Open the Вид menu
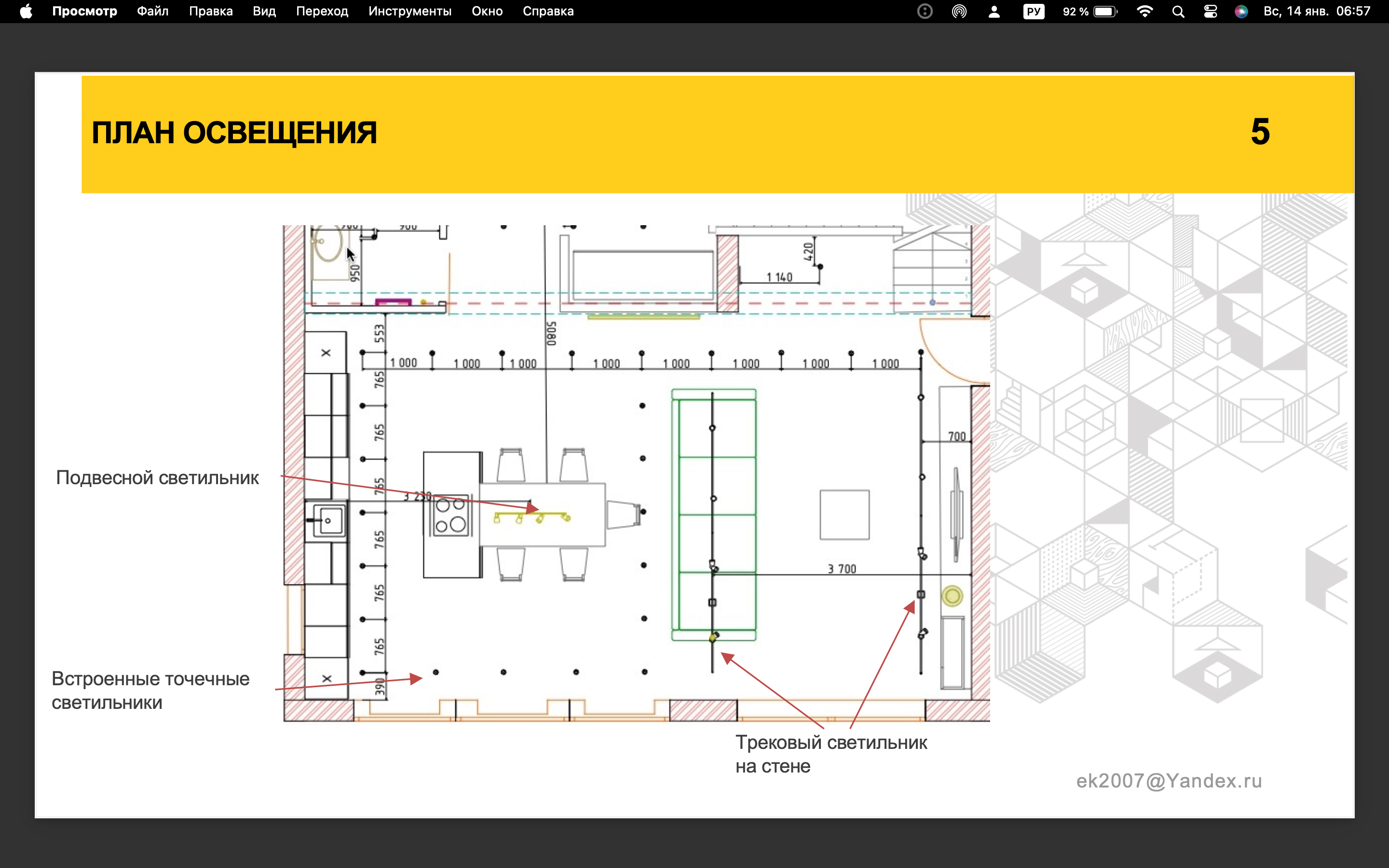The image size is (1389, 868). coord(264,12)
